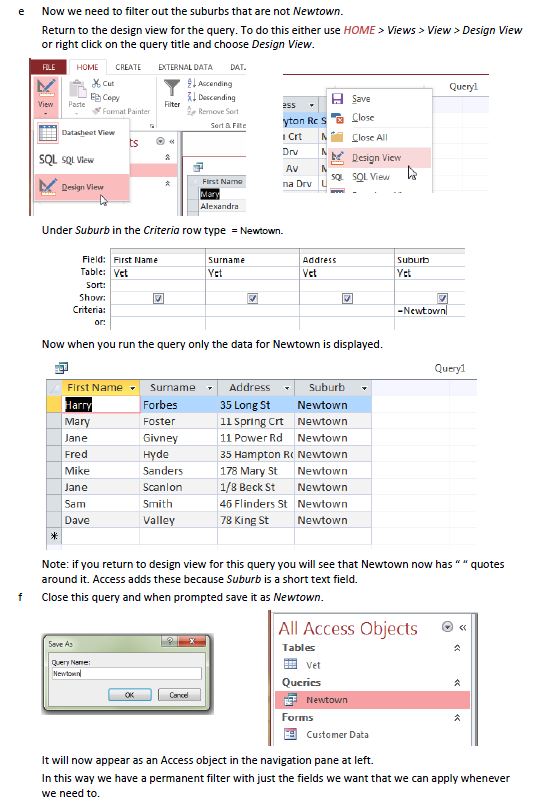Open the Vet table
This screenshot has width=535, height=806.
coord(373,665)
